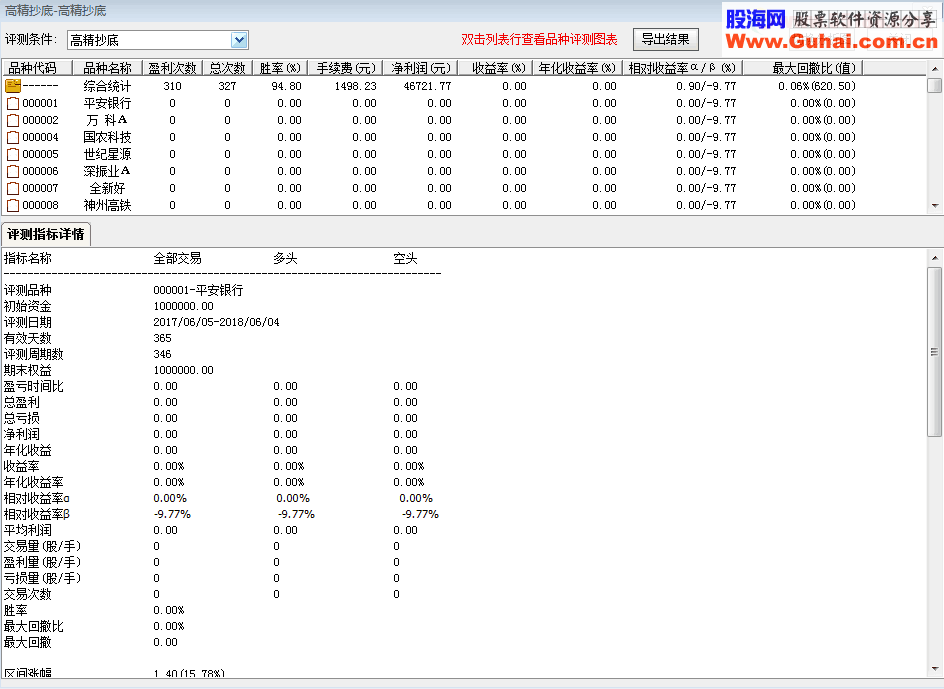The width and height of the screenshot is (944, 689).
Task: Click the 盈亏时间比 label
Action: click(34, 386)
